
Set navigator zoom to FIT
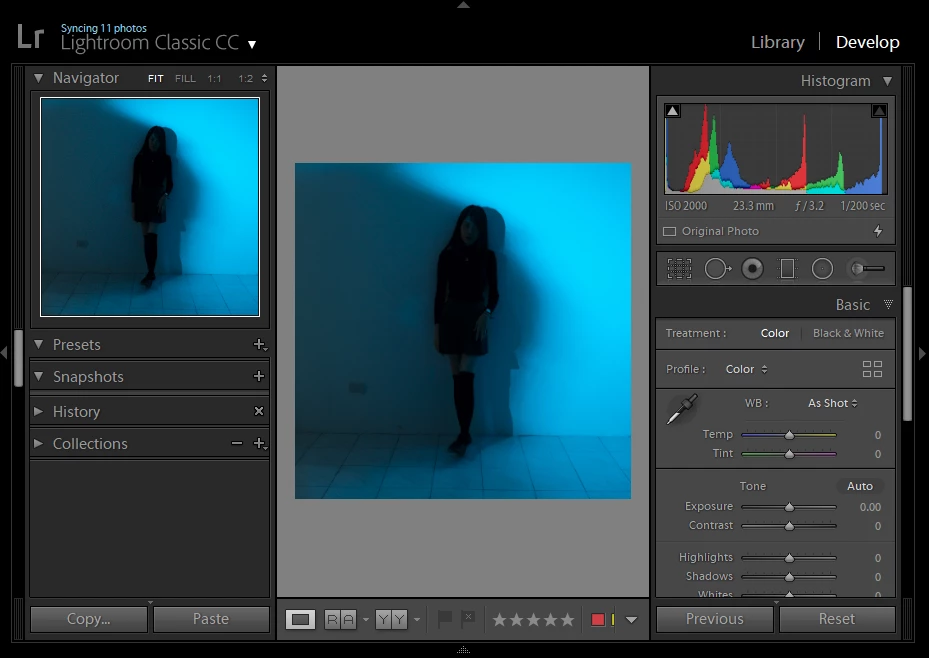coord(156,79)
